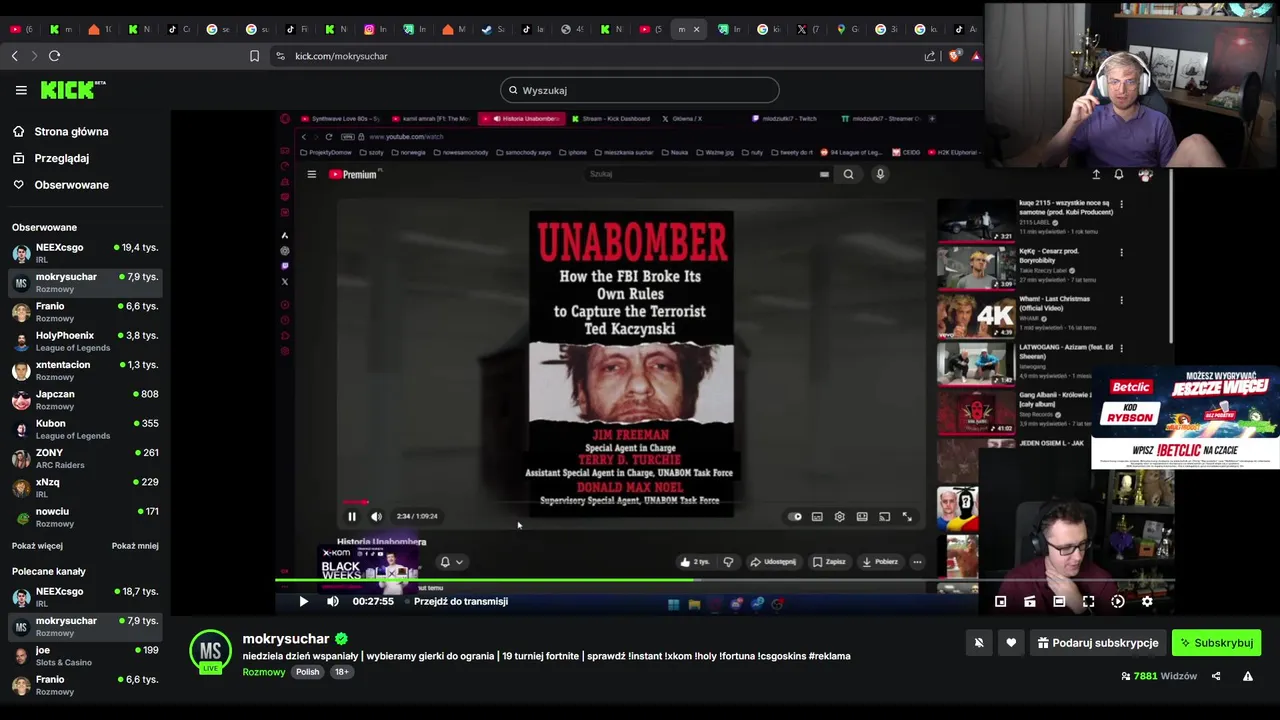
Task: Reload the page
Action: (55, 56)
